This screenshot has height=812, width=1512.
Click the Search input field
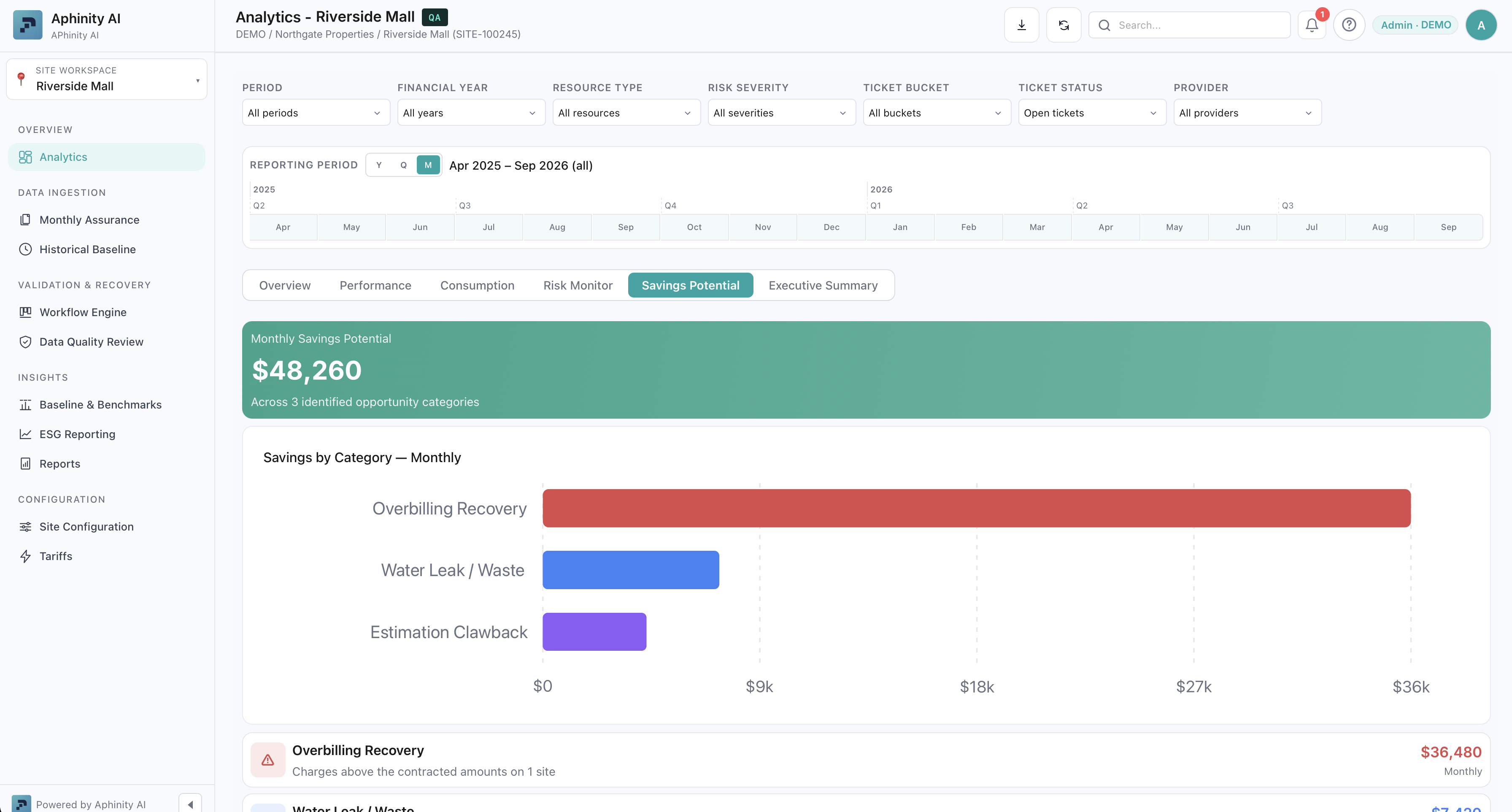click(1189, 24)
